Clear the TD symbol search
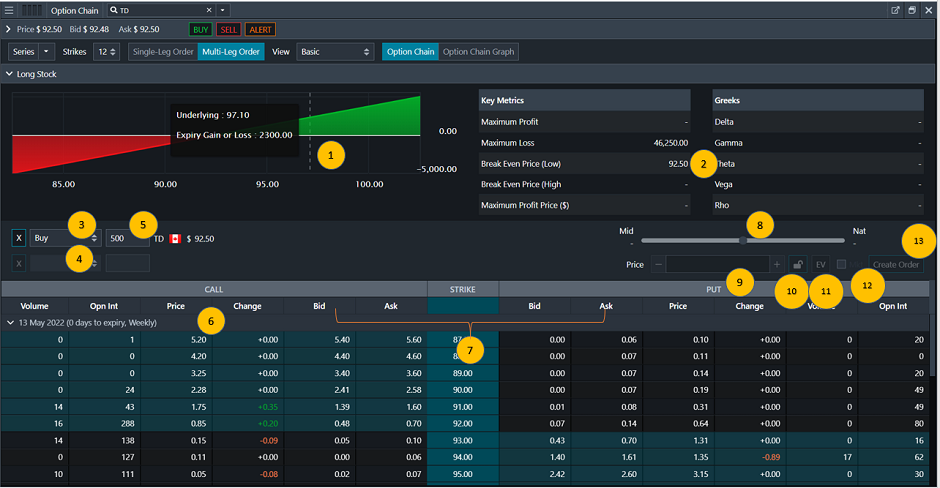The height and width of the screenshot is (488, 940). click(209, 10)
